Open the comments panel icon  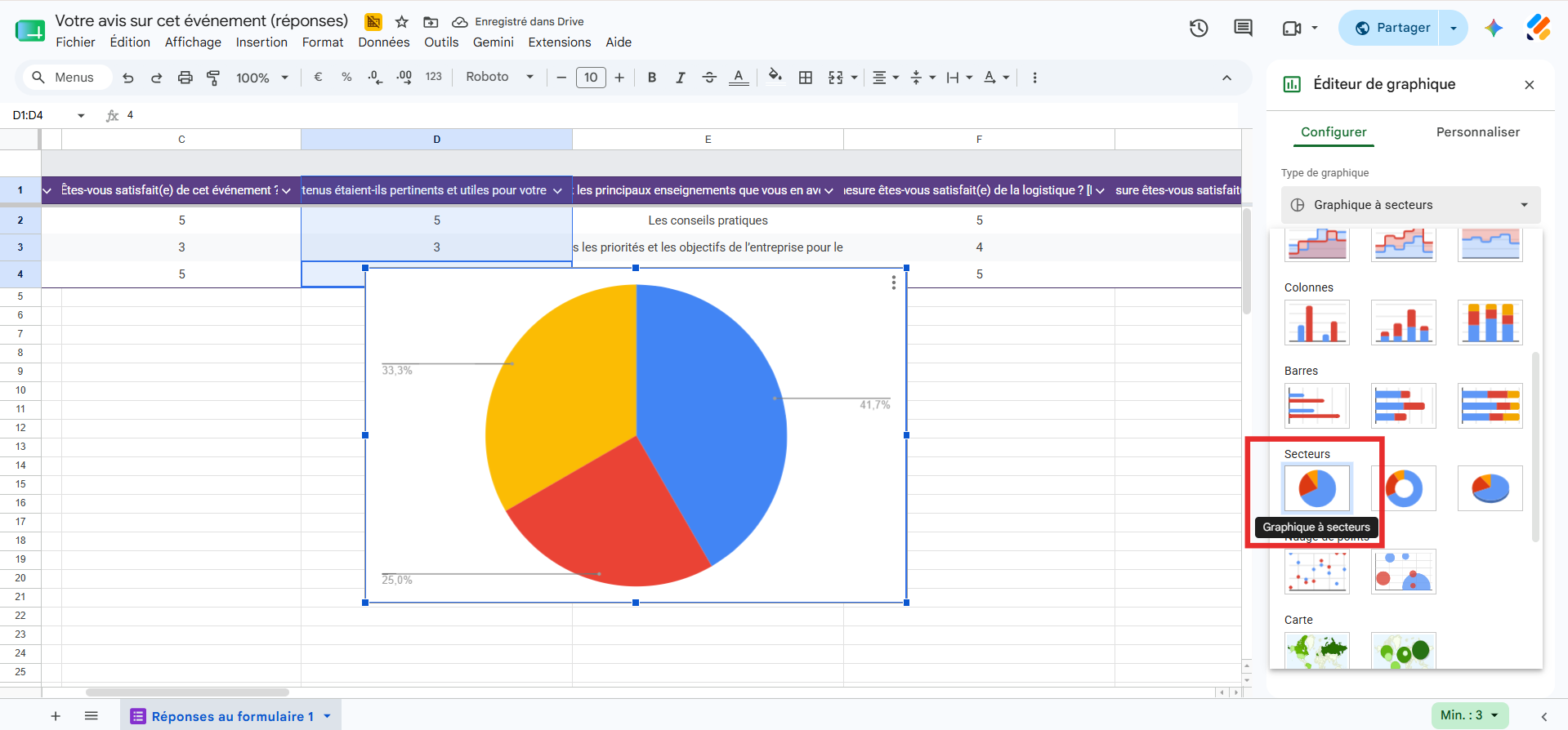tap(1243, 29)
